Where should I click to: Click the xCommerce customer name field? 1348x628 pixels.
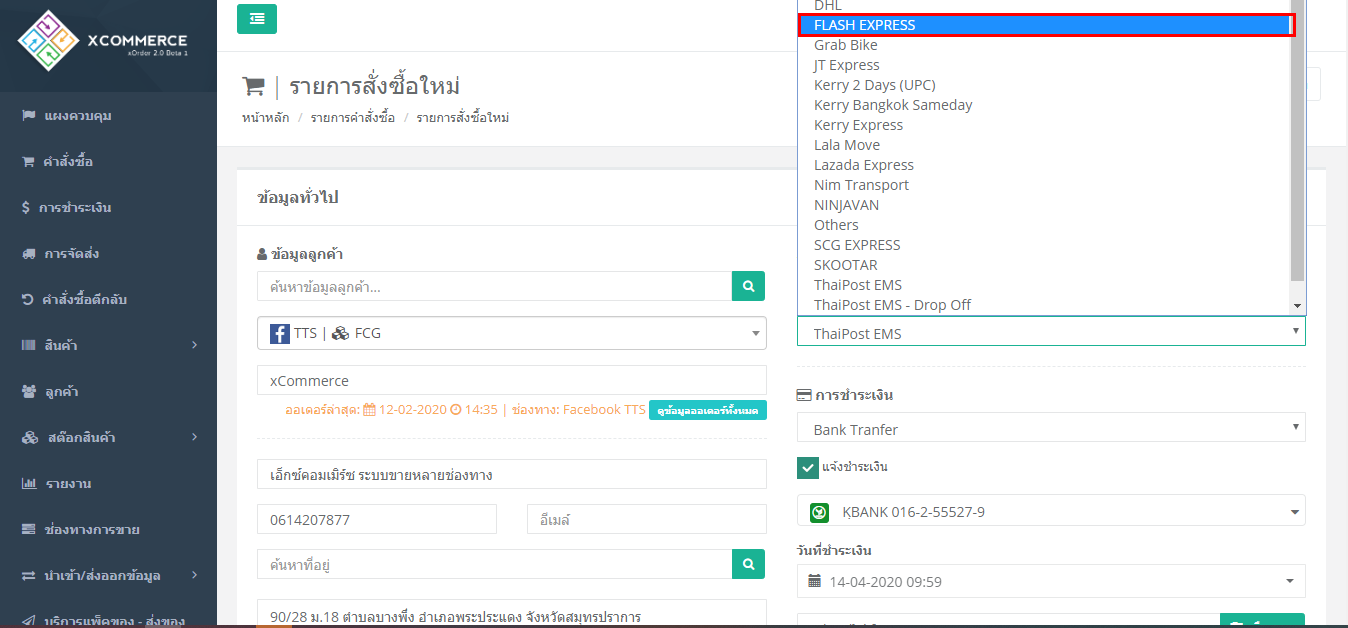click(x=512, y=381)
